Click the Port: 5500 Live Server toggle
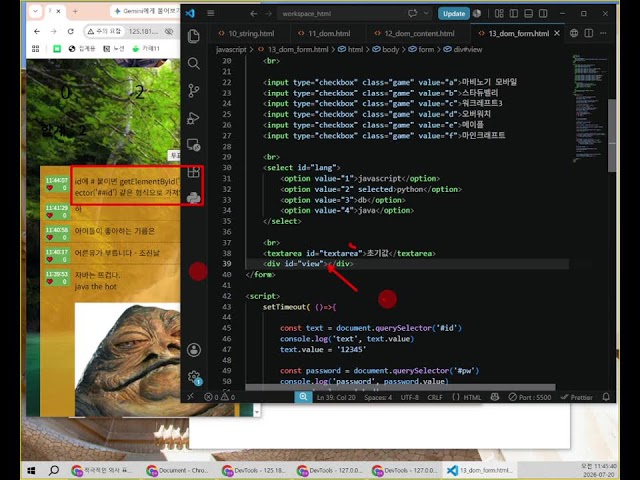640x480 pixels. point(530,397)
